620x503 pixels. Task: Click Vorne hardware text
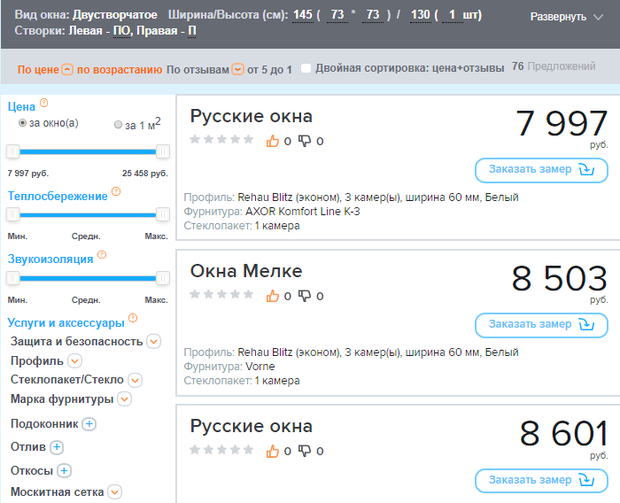260,367
